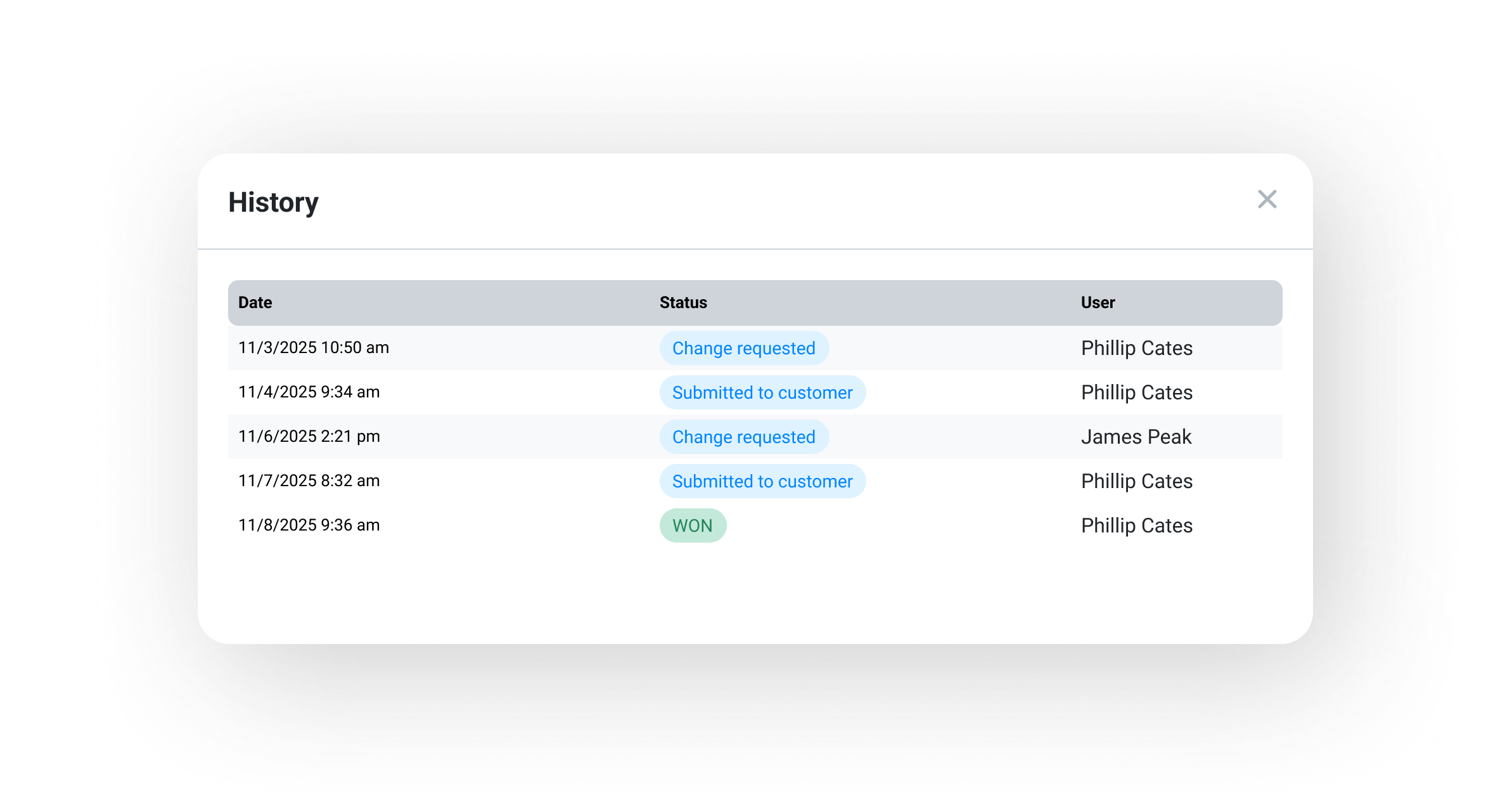1512x805 pixels.
Task: Select Submitted to customer badge on 11/7/2025
Action: click(x=762, y=481)
